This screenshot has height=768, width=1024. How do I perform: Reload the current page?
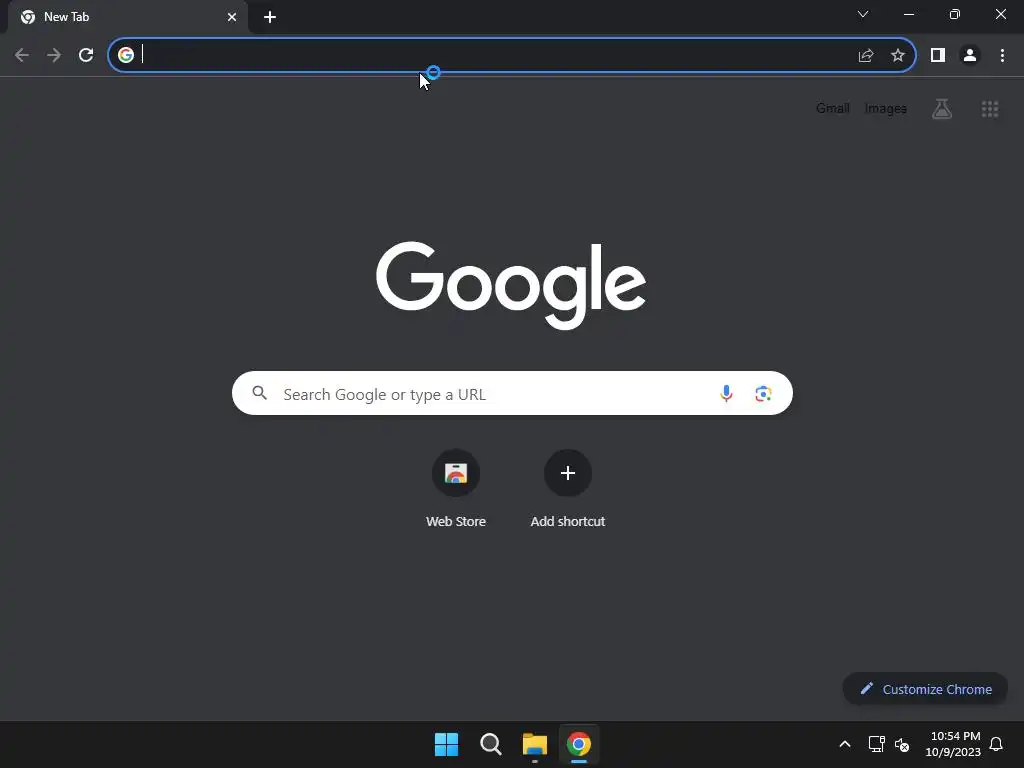pyautogui.click(x=86, y=55)
